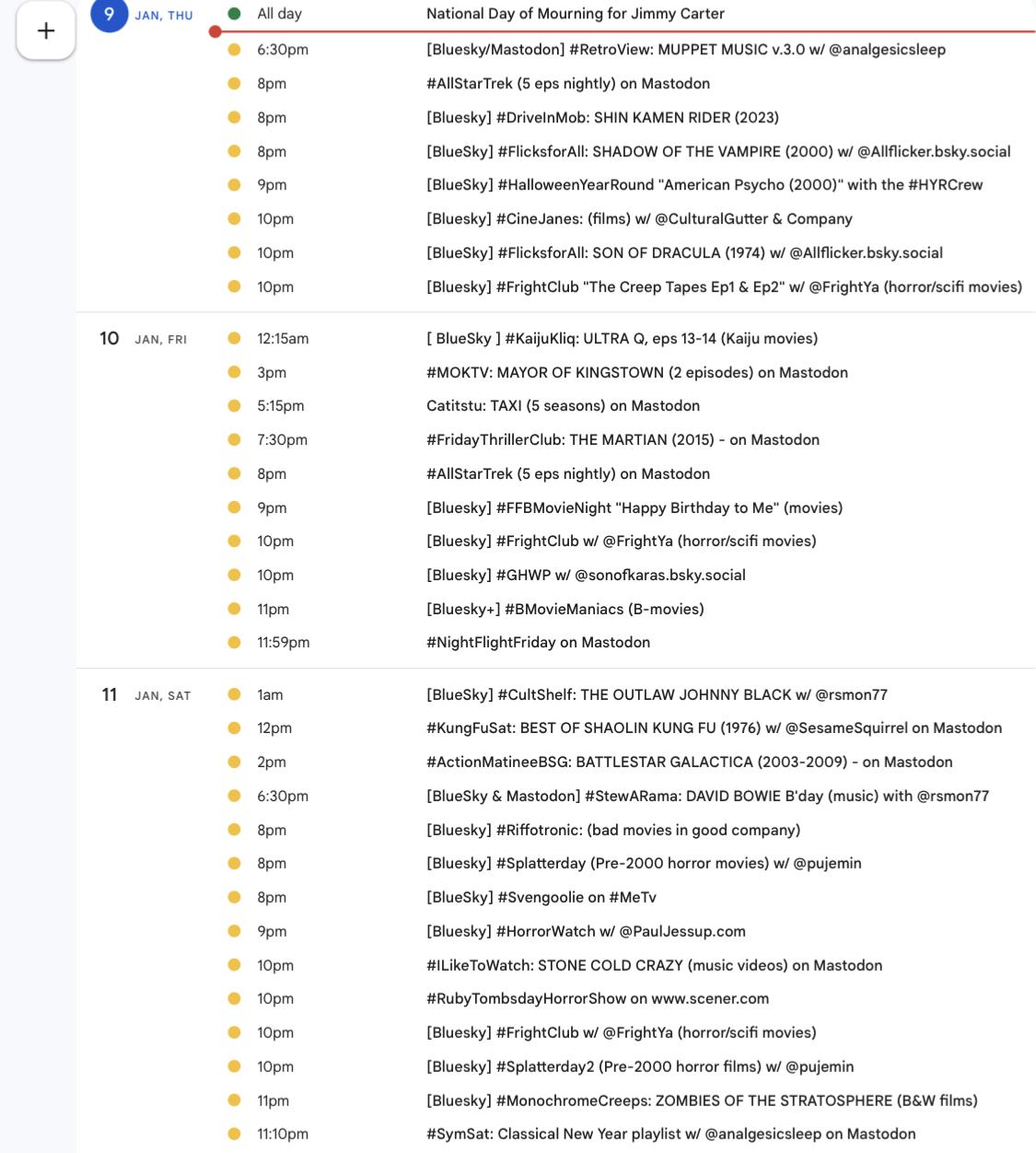Open #RubyTombsdayHorrorShow on scener.com event

tap(598, 999)
